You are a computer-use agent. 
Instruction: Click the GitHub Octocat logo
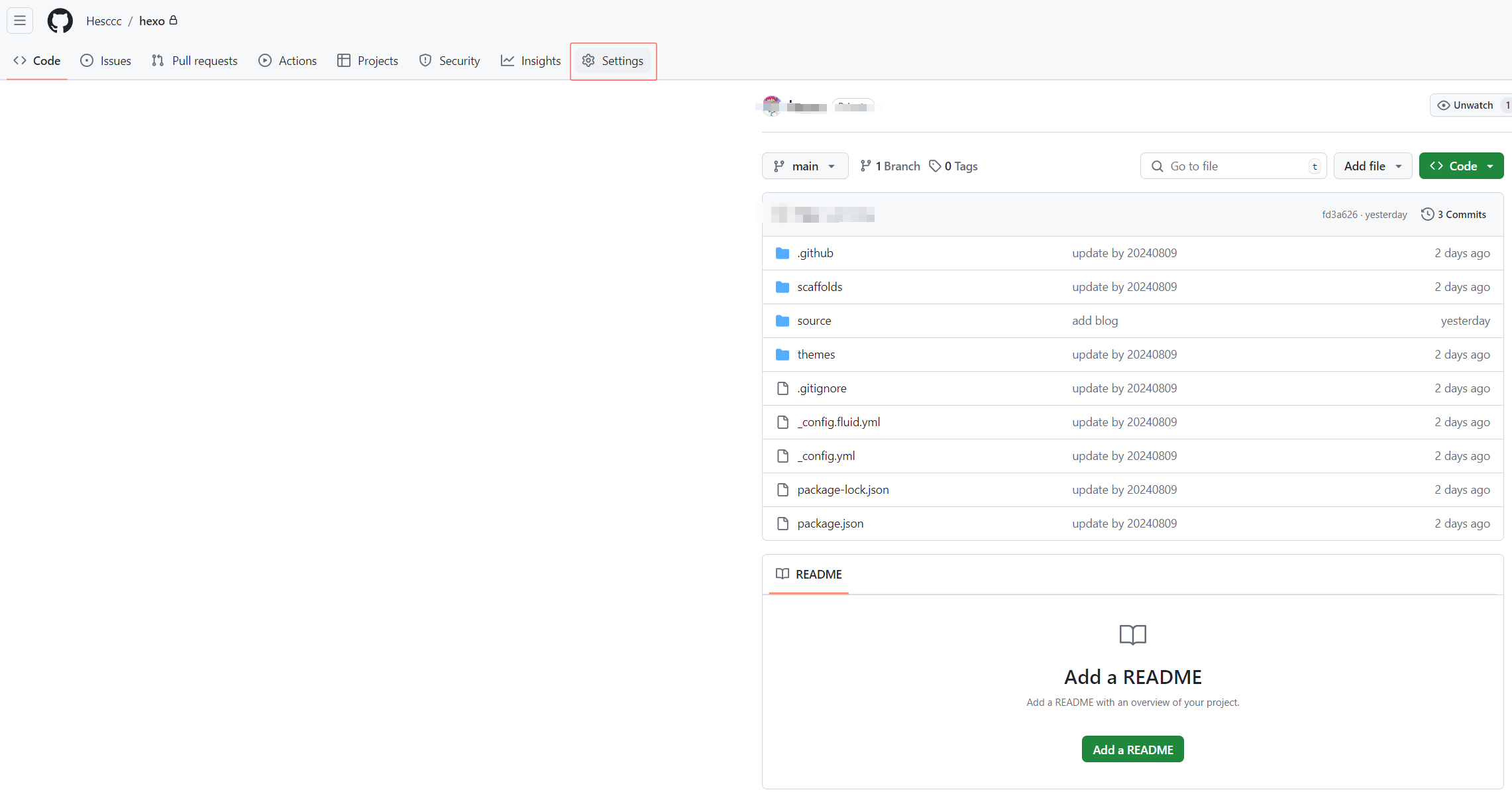[60, 21]
